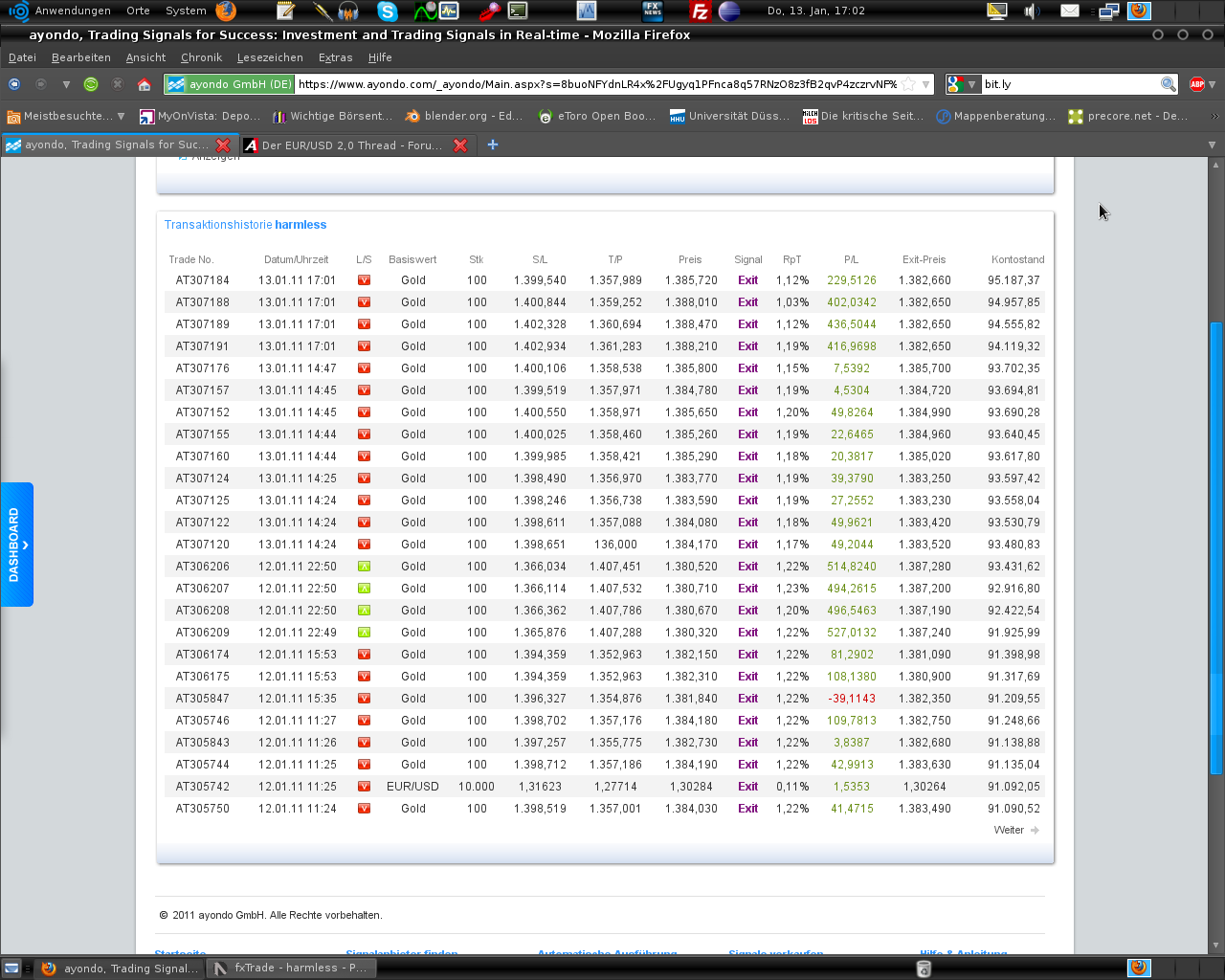Reload the page with the green refresh icon
Viewport: 1225px width, 980px height.
(91, 84)
